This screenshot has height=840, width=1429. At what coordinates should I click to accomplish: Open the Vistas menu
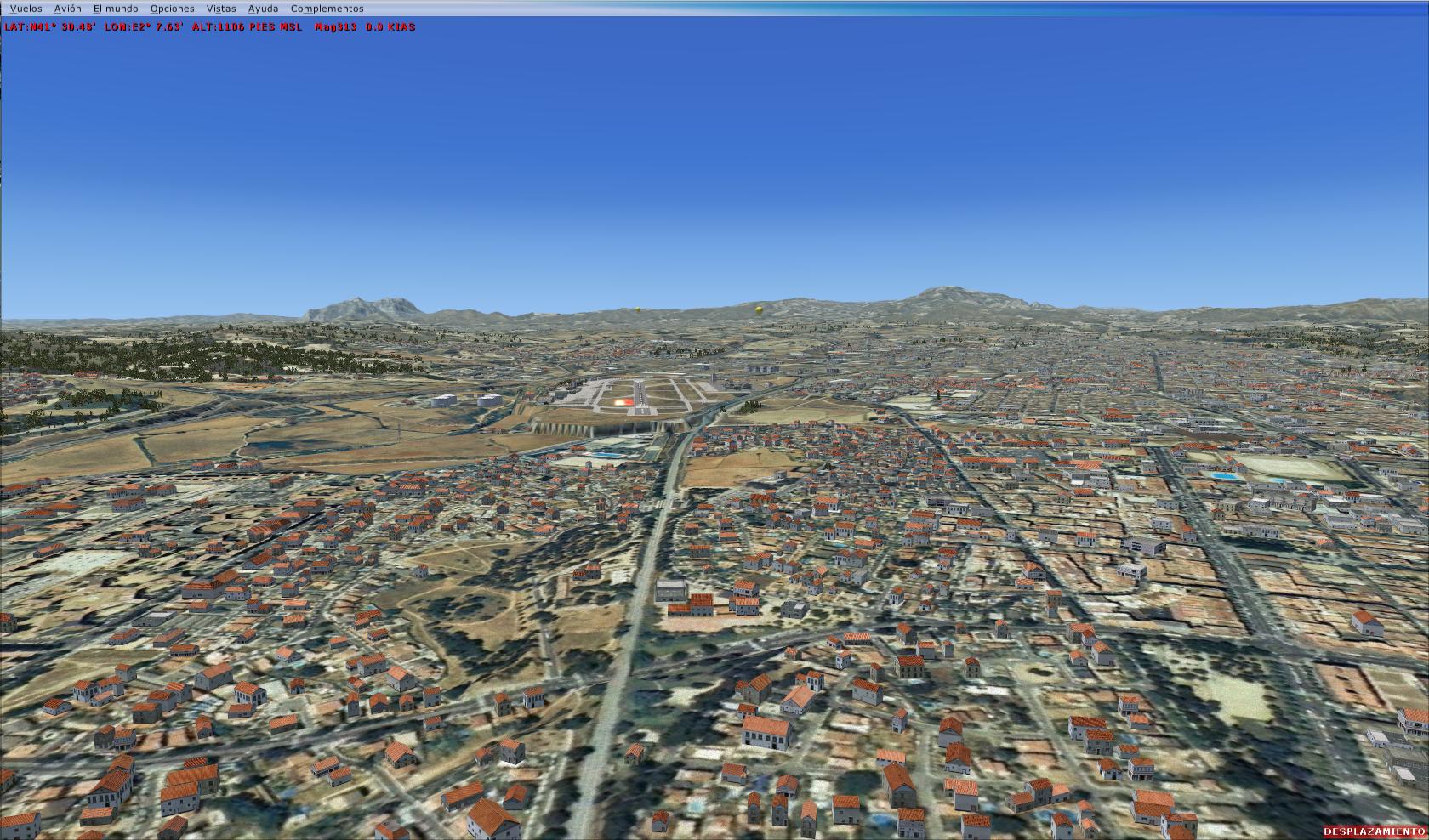[221, 9]
